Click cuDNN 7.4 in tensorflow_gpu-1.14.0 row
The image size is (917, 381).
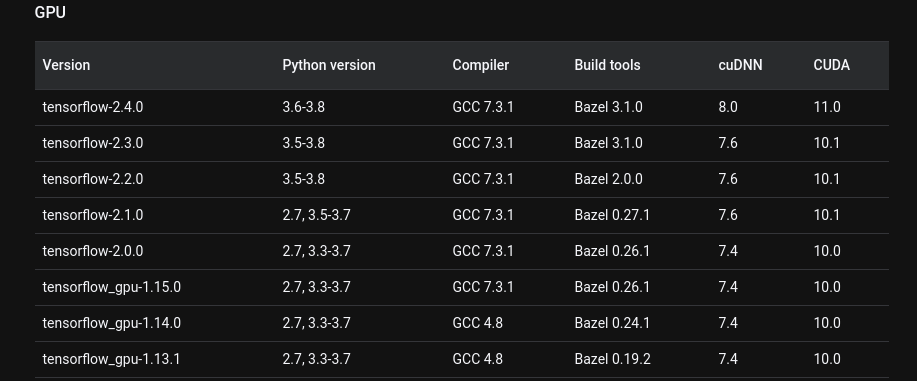tap(728, 323)
